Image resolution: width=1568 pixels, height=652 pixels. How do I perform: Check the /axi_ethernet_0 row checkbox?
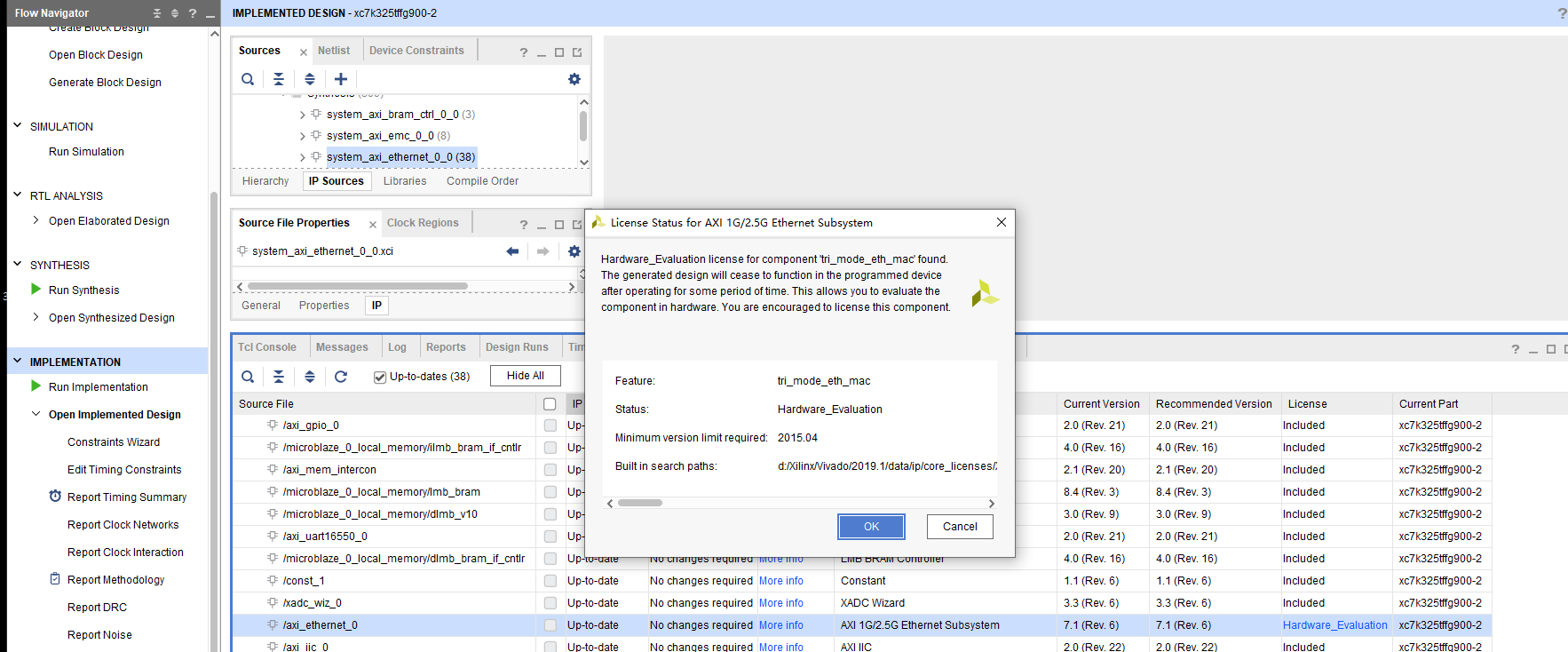pos(550,625)
